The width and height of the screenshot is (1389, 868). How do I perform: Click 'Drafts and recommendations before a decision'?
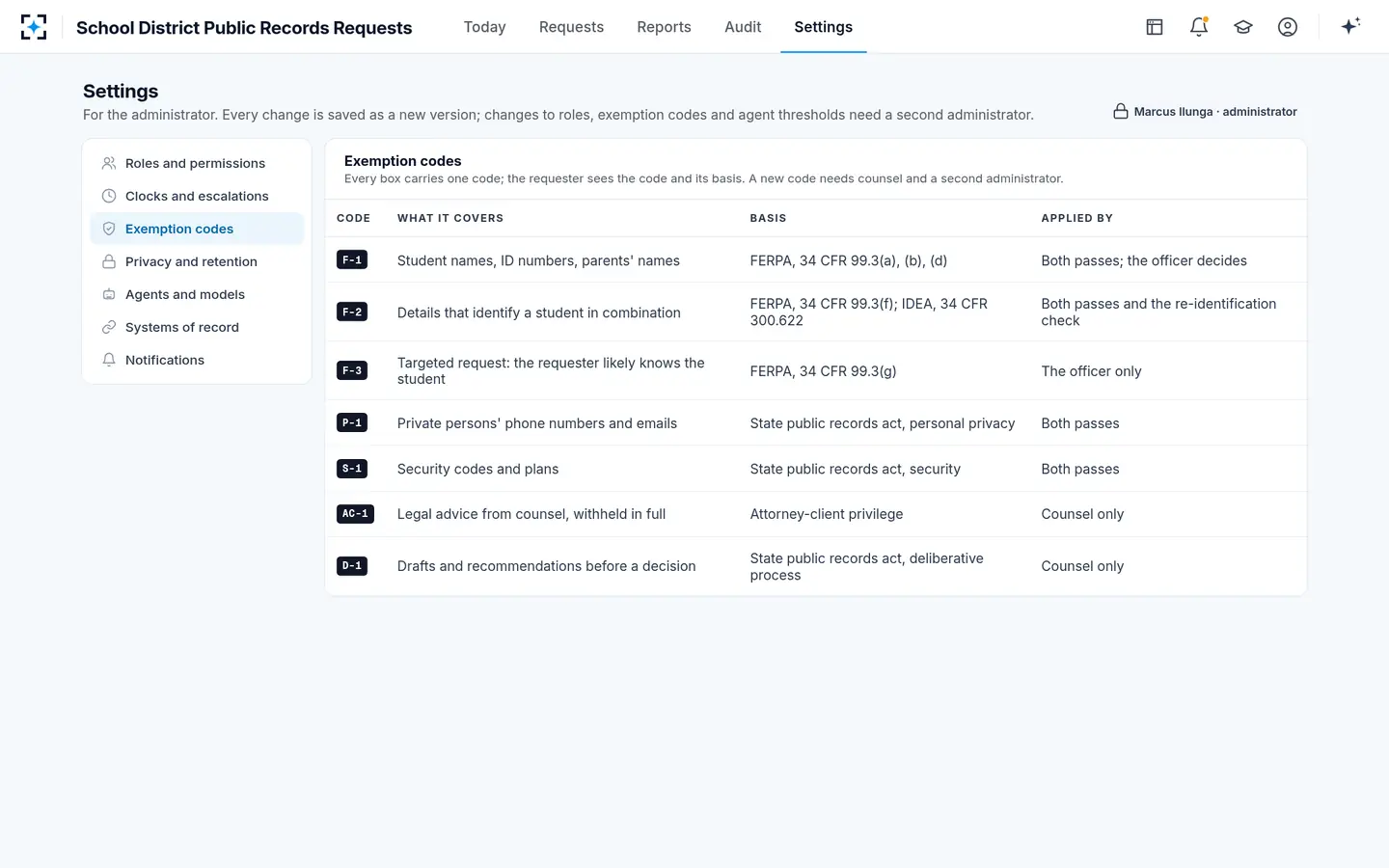pyautogui.click(x=546, y=566)
